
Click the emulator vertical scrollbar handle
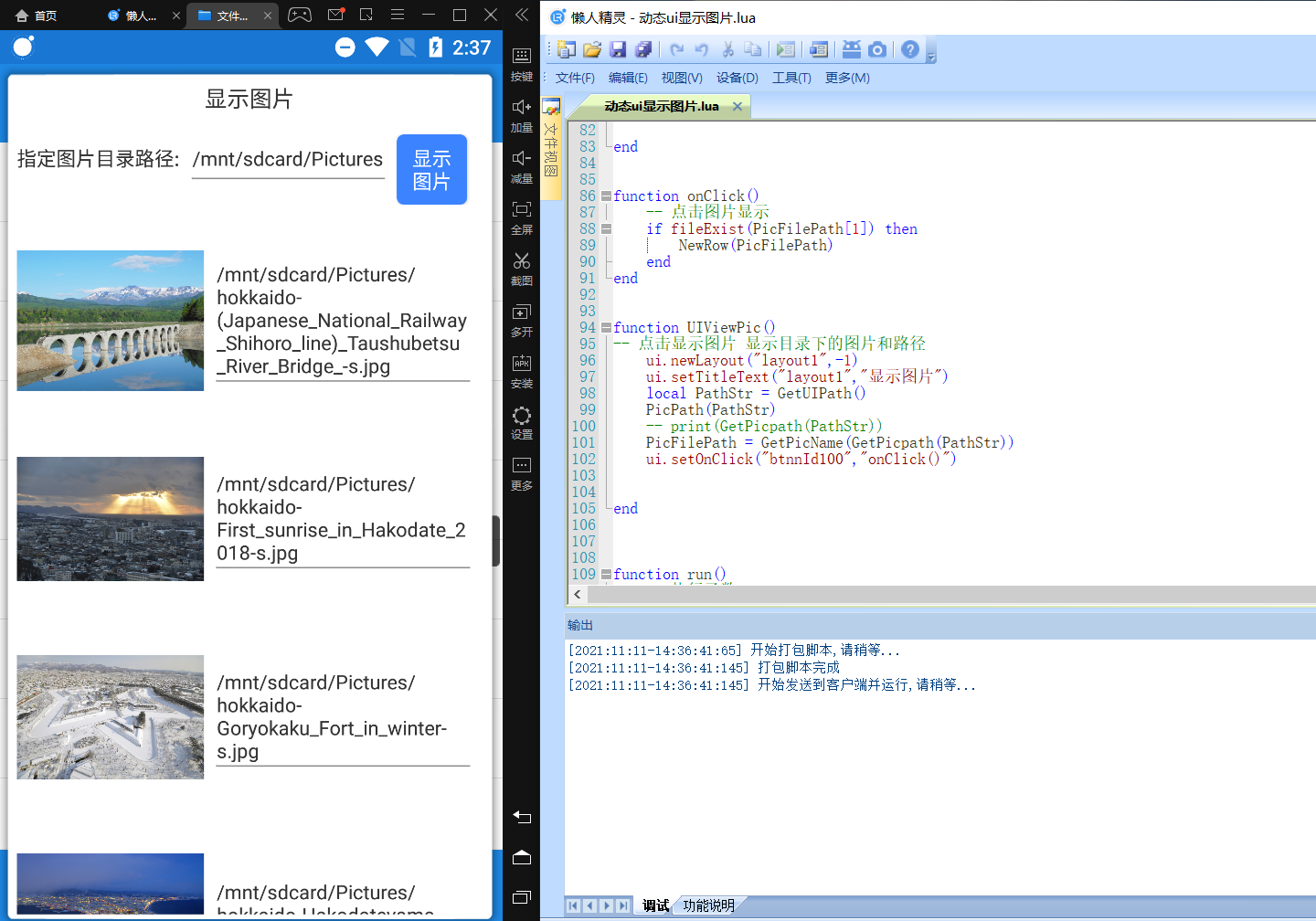coord(496,541)
